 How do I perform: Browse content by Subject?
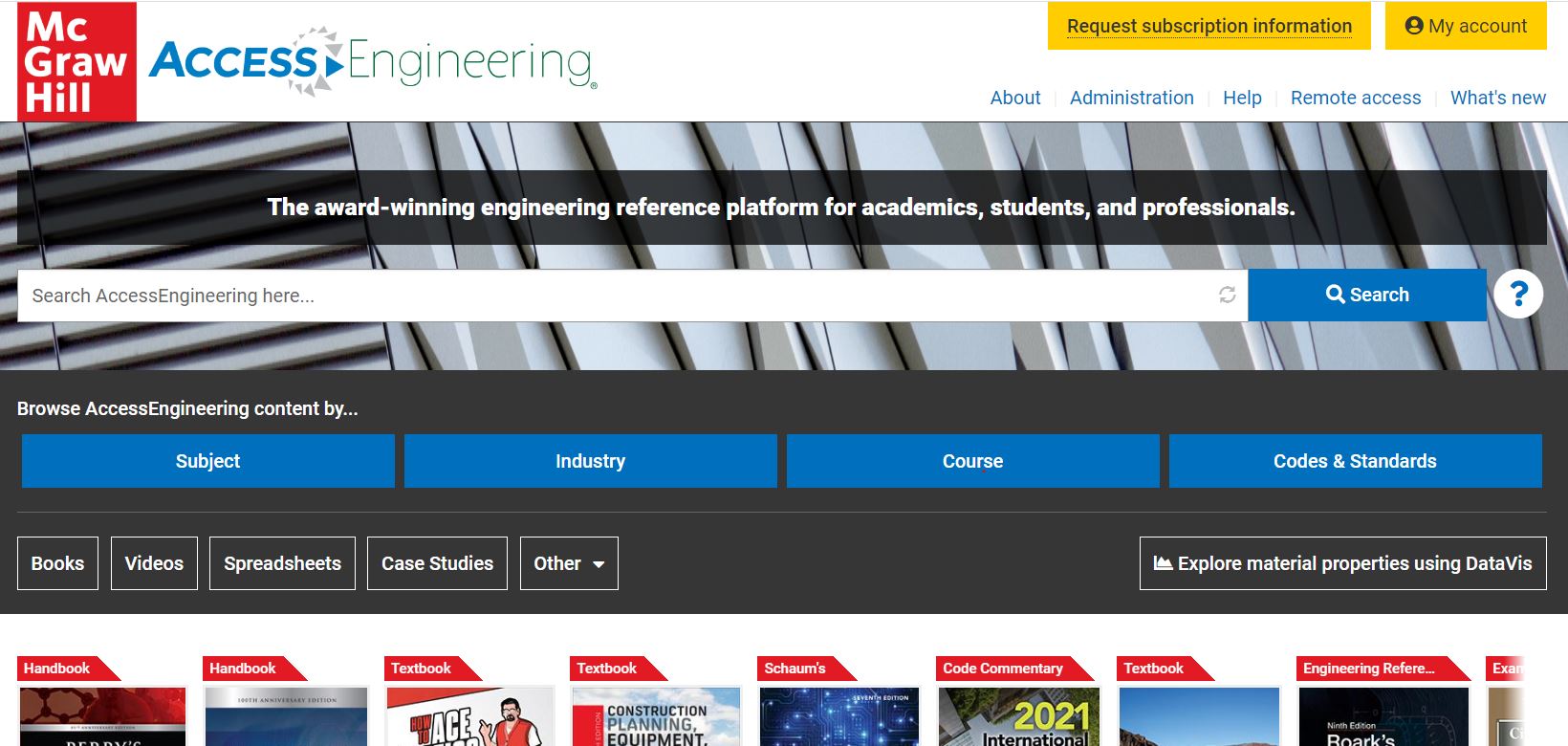pyautogui.click(x=207, y=461)
